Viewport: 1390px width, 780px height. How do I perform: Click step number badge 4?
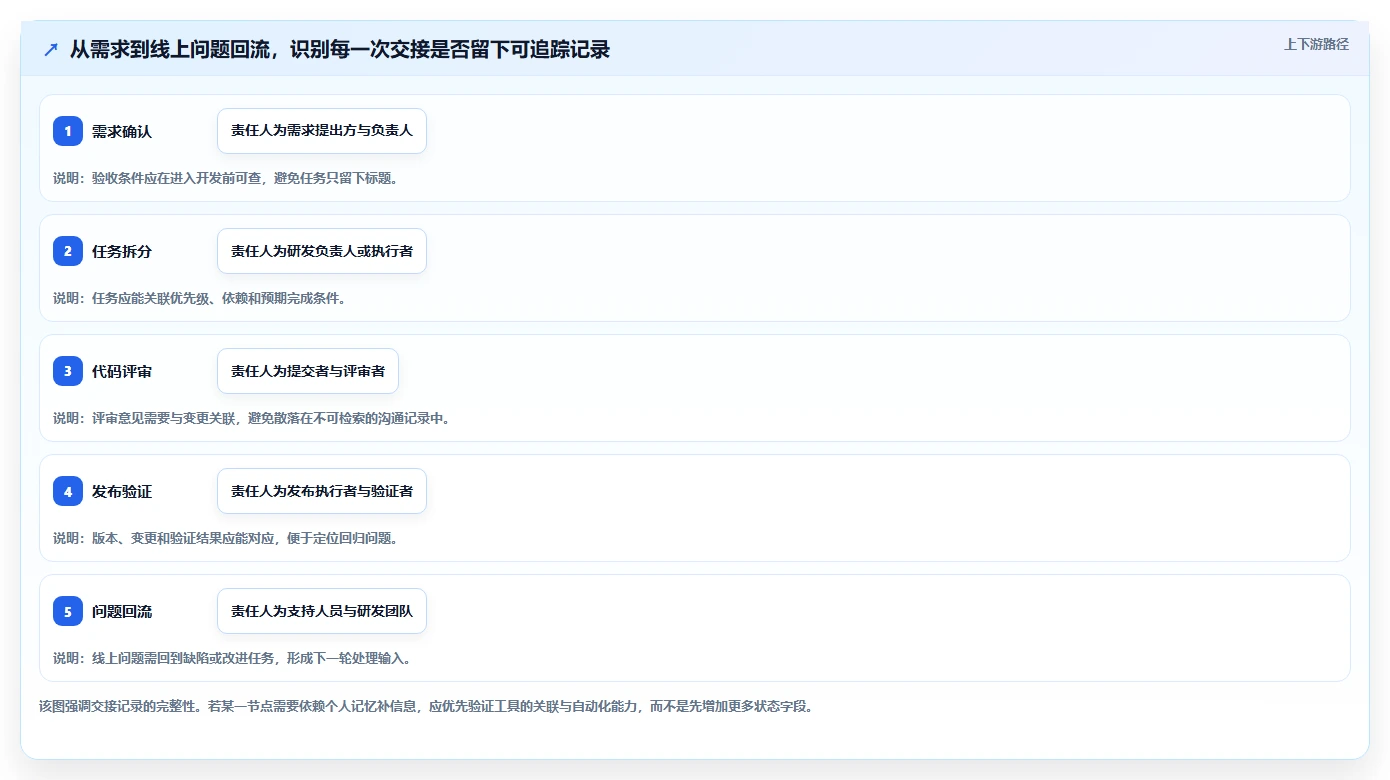click(68, 491)
